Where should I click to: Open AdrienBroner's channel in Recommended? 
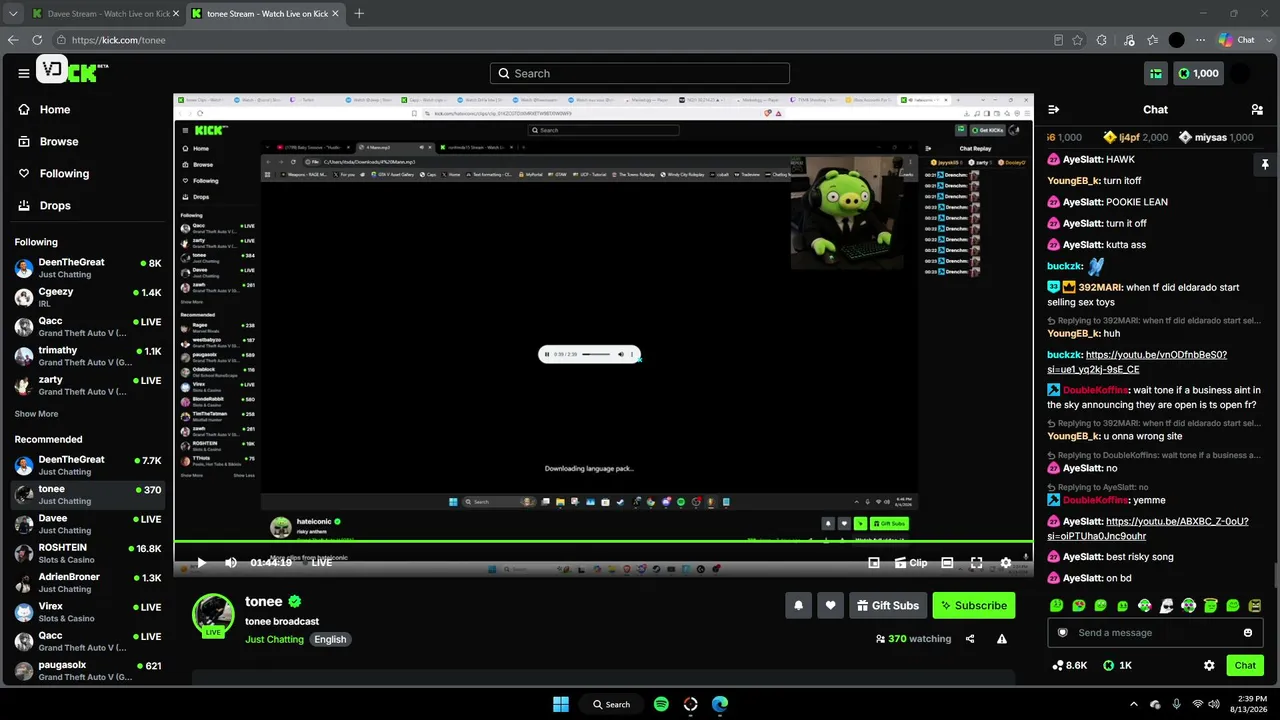pyautogui.click(x=88, y=583)
